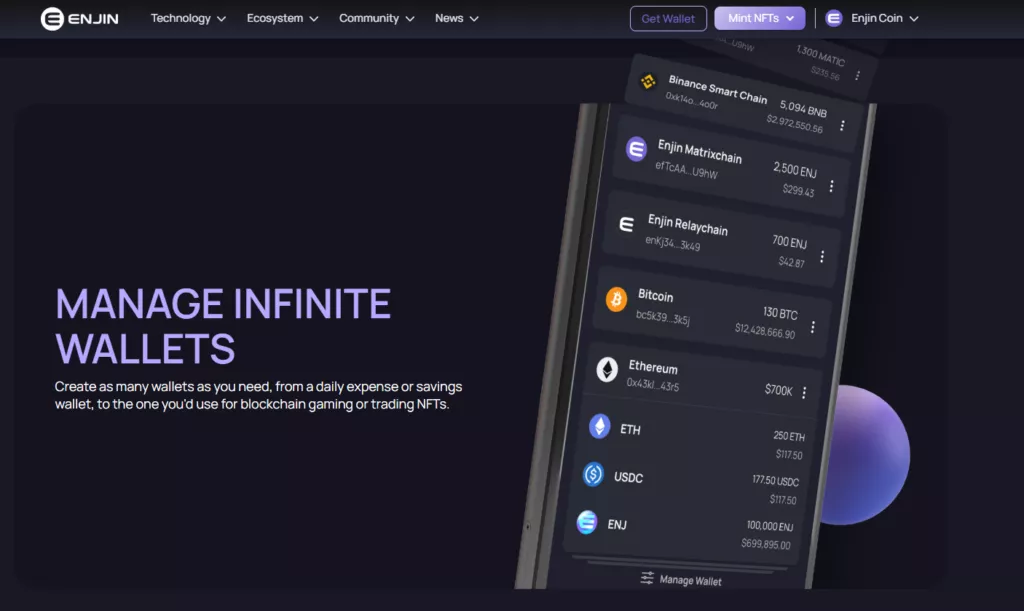
Task: Expand the Community chevron arrow
Action: (x=410, y=19)
